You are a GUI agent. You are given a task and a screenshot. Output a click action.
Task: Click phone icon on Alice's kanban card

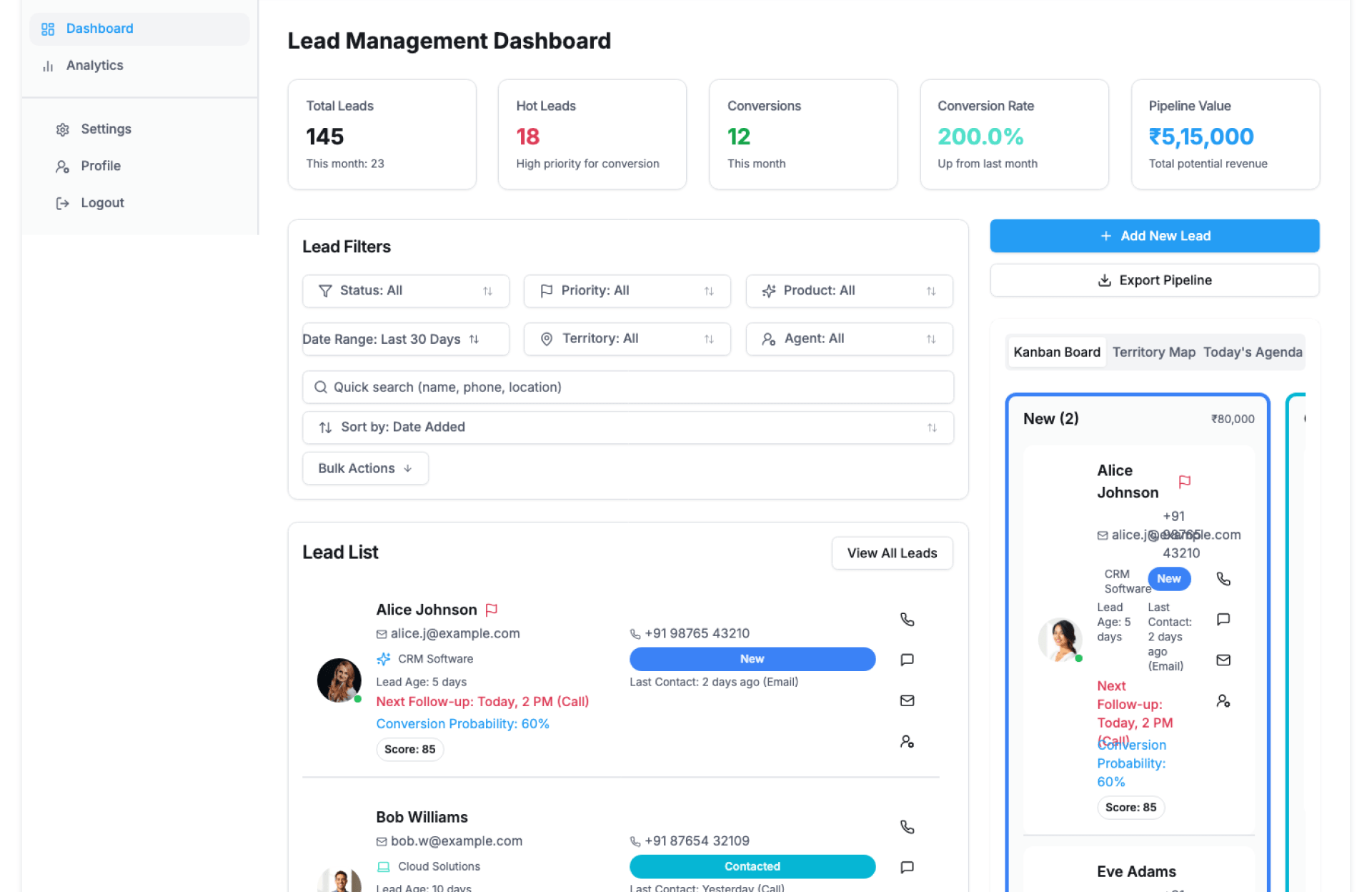[1223, 579]
